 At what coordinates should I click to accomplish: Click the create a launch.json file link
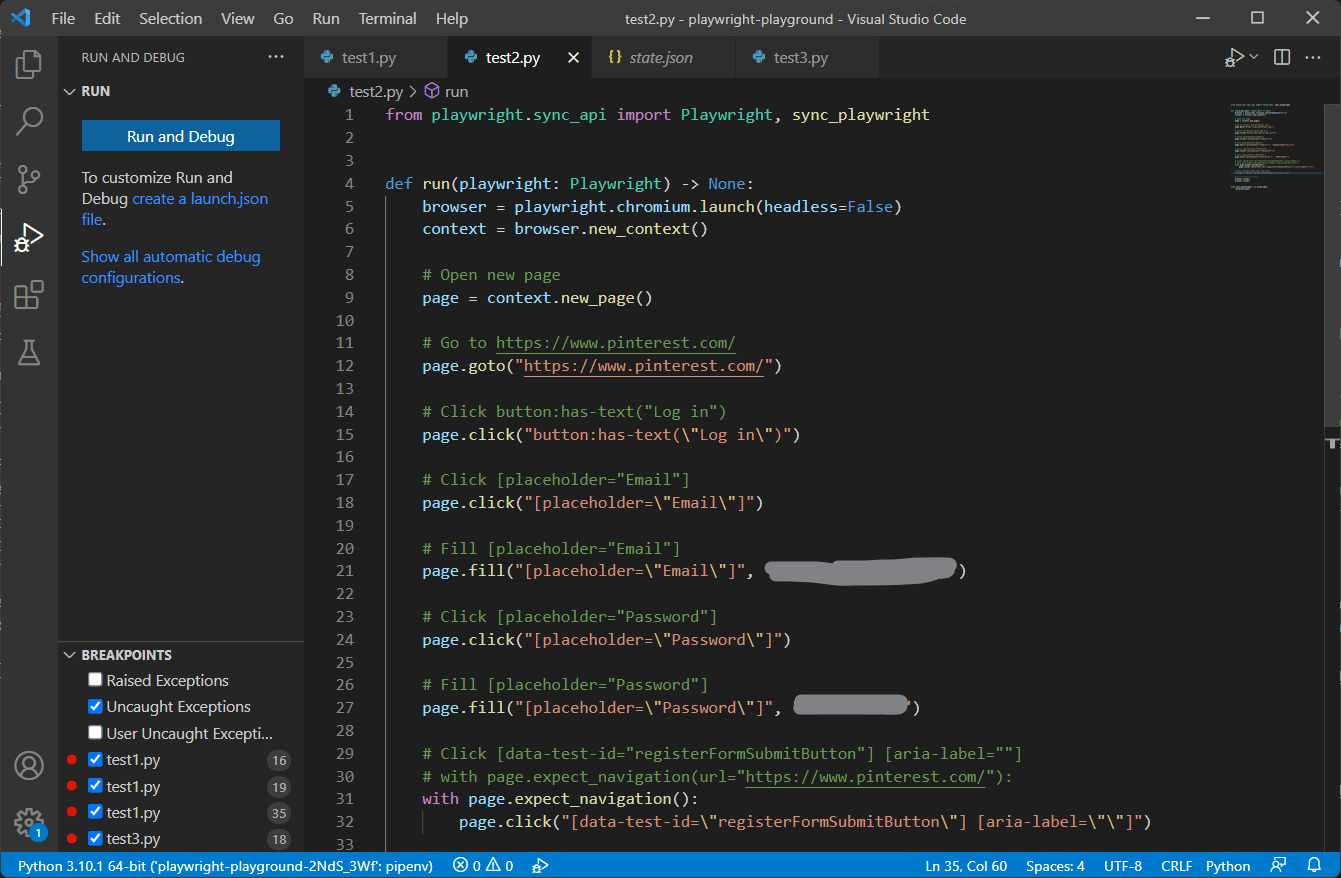point(200,199)
